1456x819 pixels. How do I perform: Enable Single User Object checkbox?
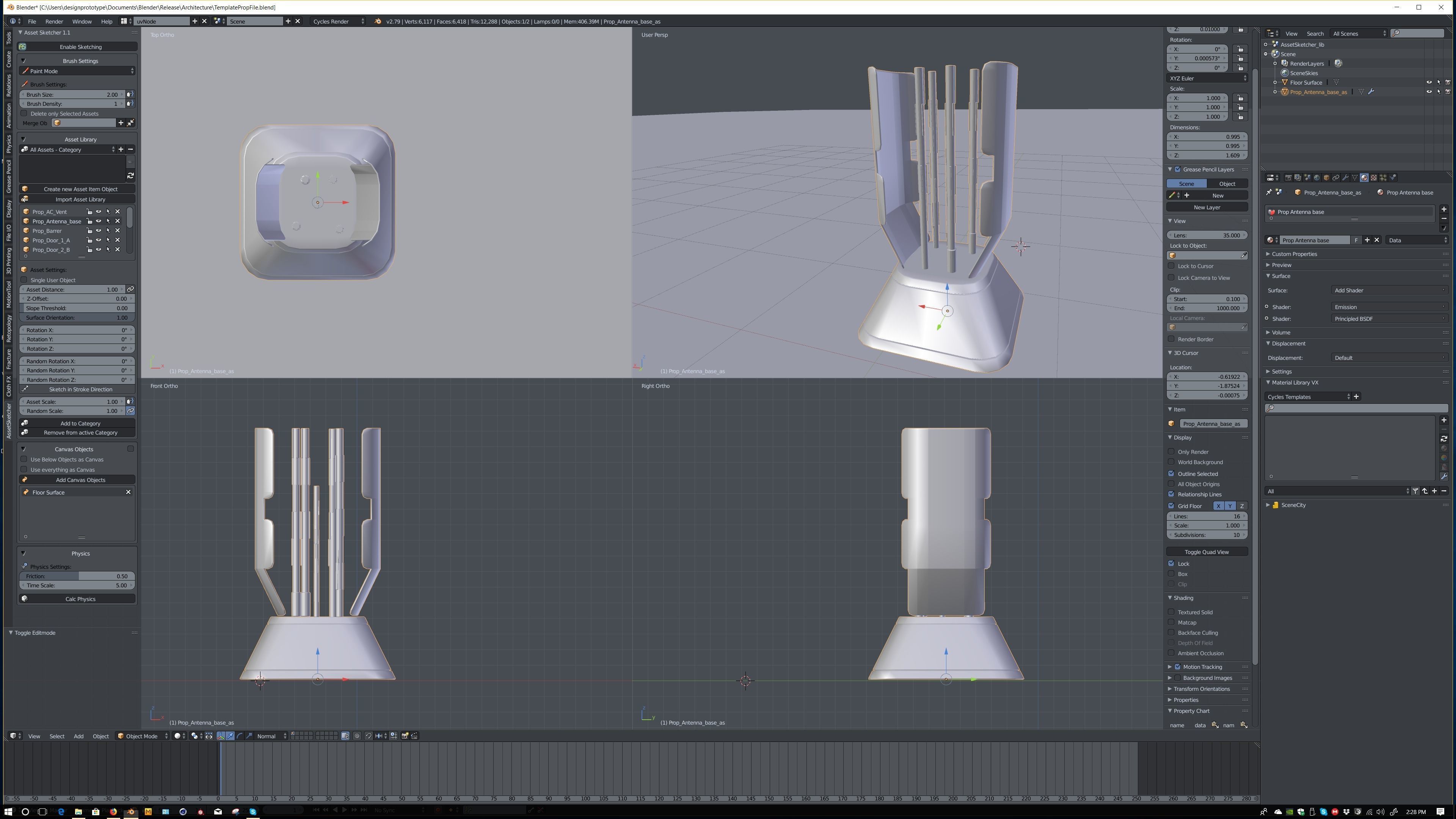point(24,280)
